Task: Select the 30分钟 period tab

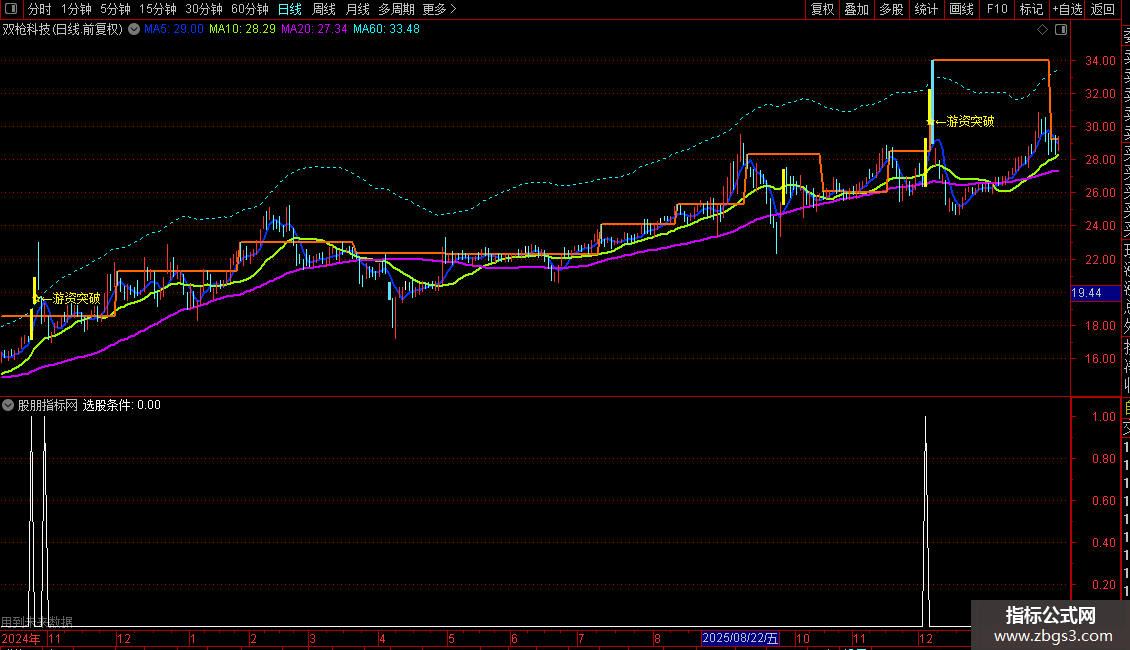Action: (204, 9)
